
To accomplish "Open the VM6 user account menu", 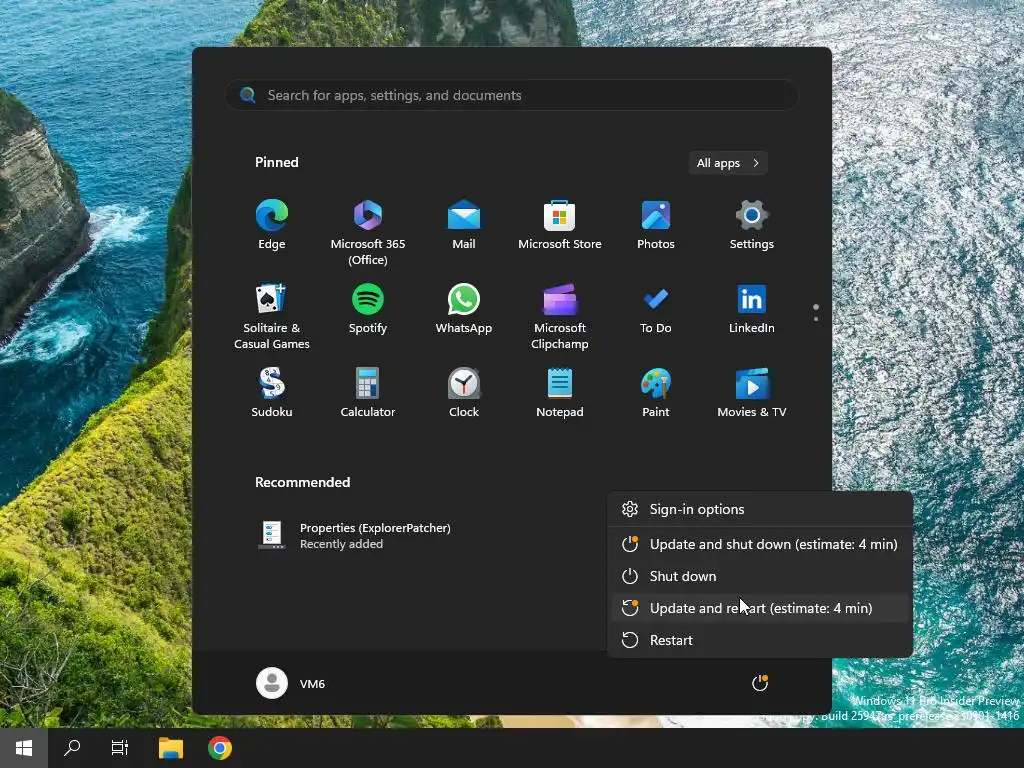I will pos(291,683).
